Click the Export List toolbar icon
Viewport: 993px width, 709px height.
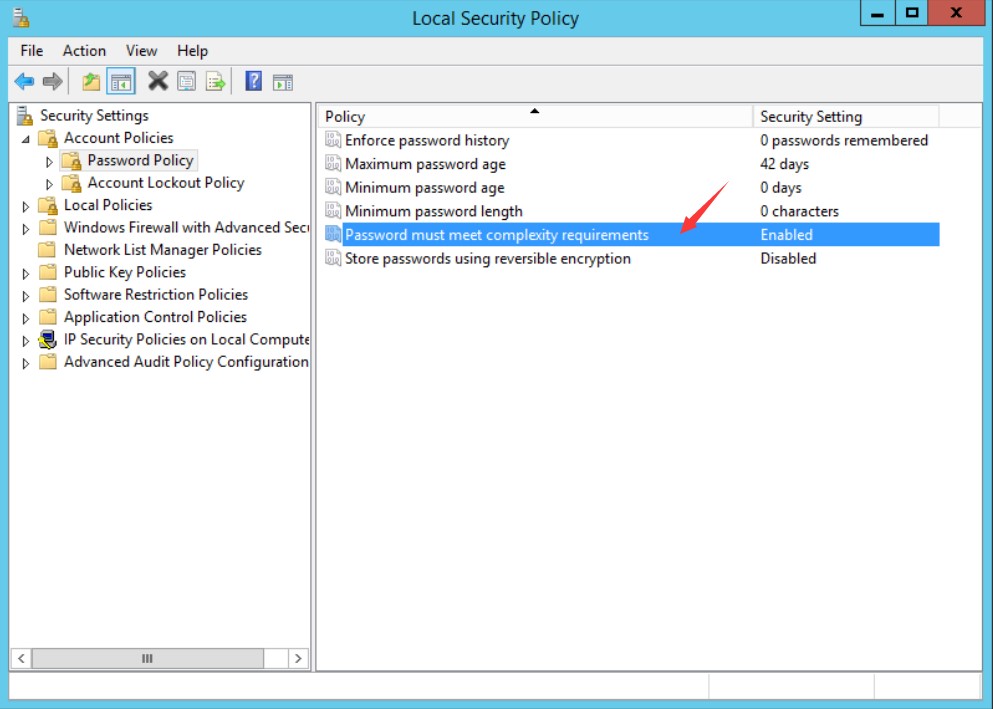coord(216,81)
